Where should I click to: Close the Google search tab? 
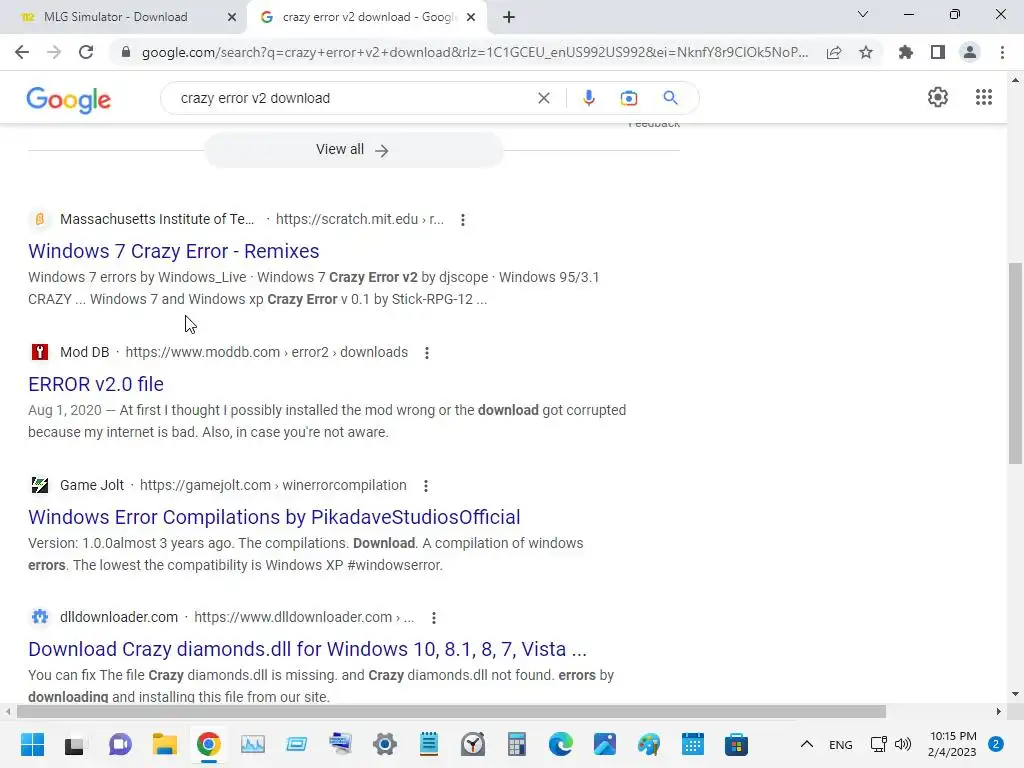471,17
